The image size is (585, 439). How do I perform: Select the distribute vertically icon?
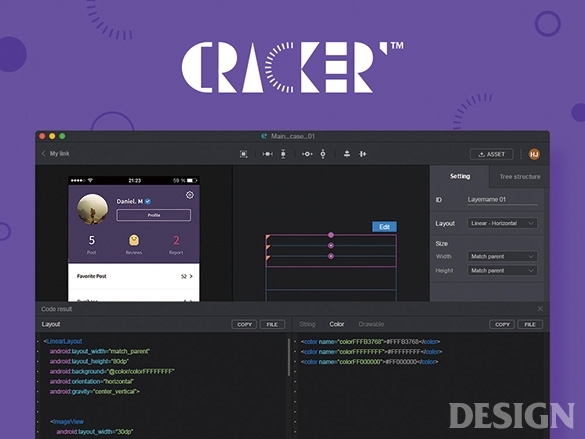click(347, 154)
